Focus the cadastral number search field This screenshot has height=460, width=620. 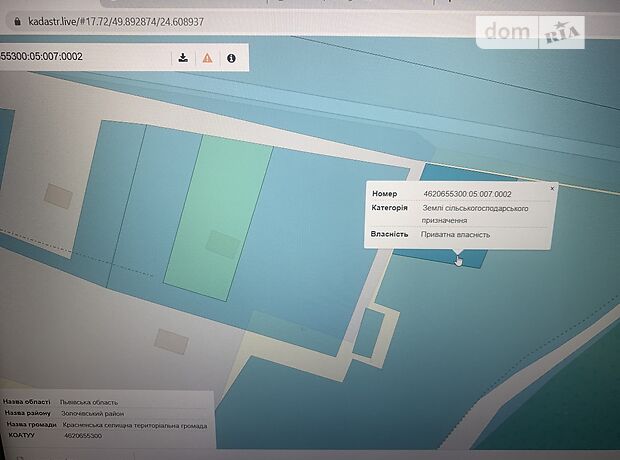(x=80, y=58)
